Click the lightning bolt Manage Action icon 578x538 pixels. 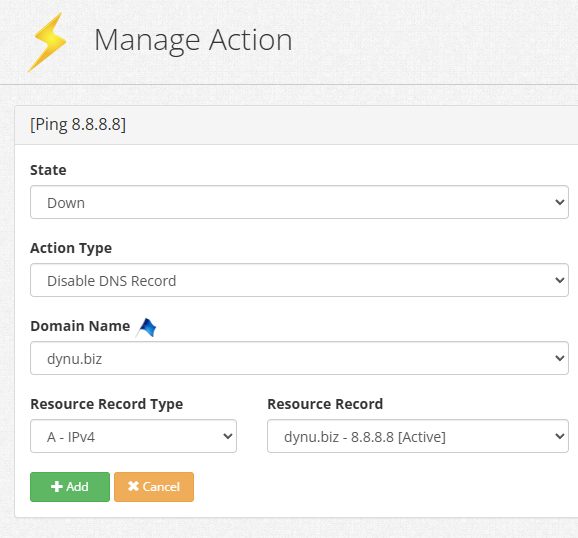click(x=48, y=42)
